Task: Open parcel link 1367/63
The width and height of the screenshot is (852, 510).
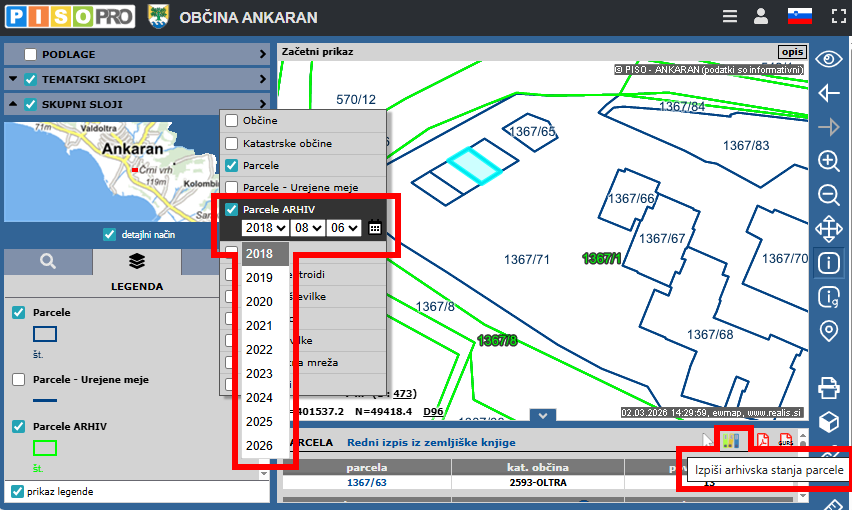Action: point(366,483)
